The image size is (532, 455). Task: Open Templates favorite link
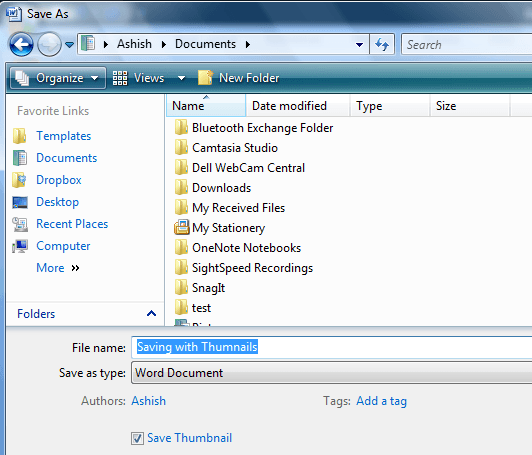(64, 136)
